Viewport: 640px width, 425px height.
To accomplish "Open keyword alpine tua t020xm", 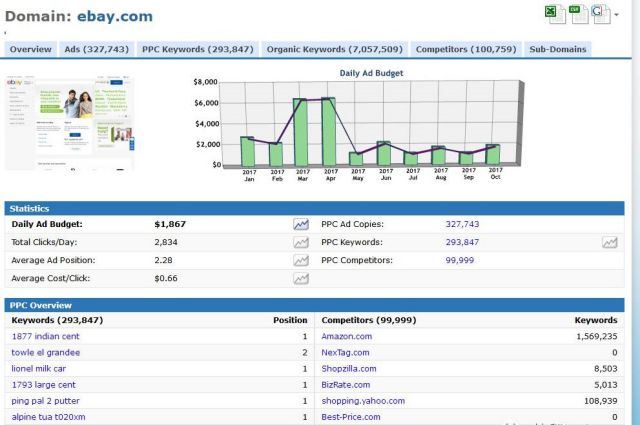I will 48,417.
